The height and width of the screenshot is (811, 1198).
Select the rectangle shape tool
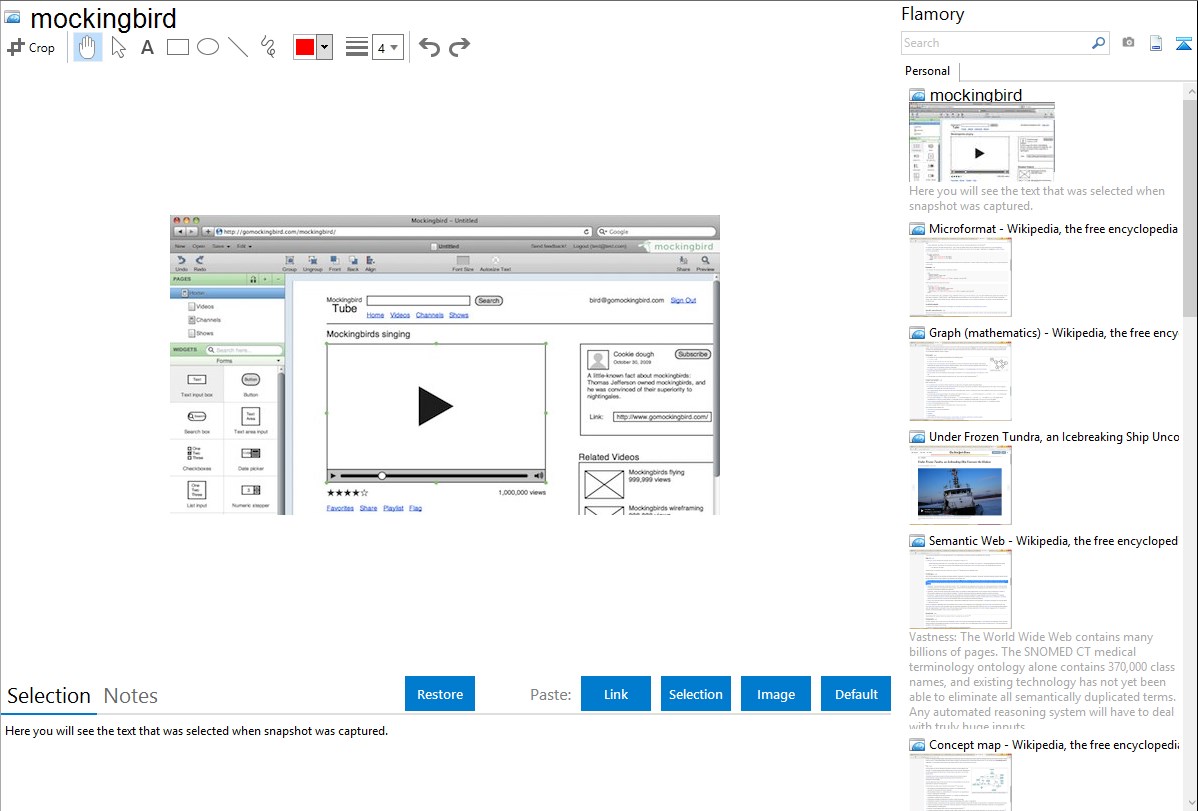(178, 47)
